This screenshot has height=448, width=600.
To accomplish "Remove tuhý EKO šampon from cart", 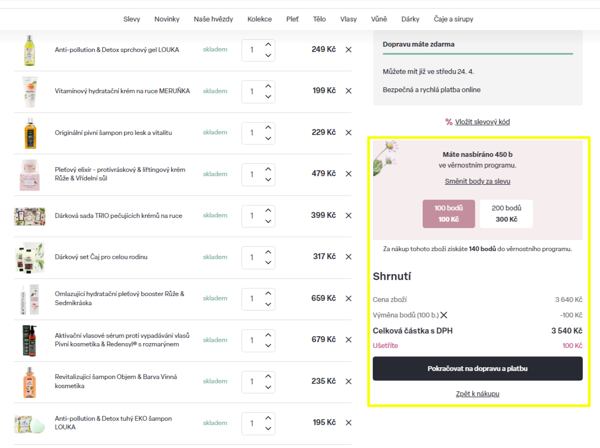I will coord(349,423).
